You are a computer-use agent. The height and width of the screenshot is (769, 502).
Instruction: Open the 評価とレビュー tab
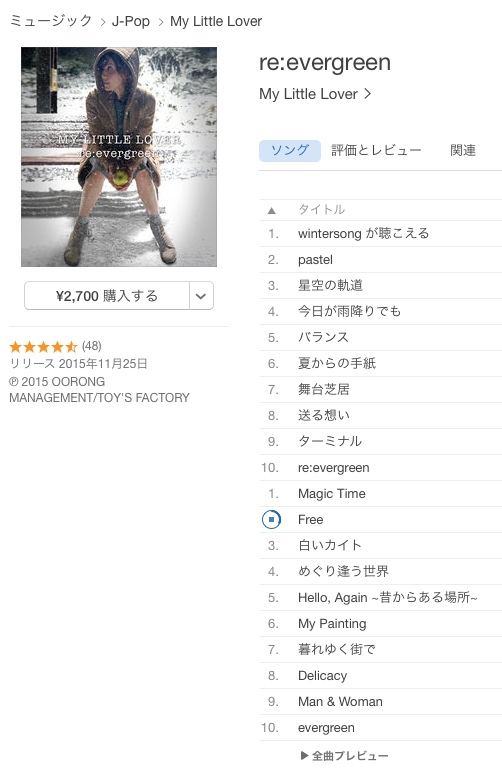coord(376,151)
